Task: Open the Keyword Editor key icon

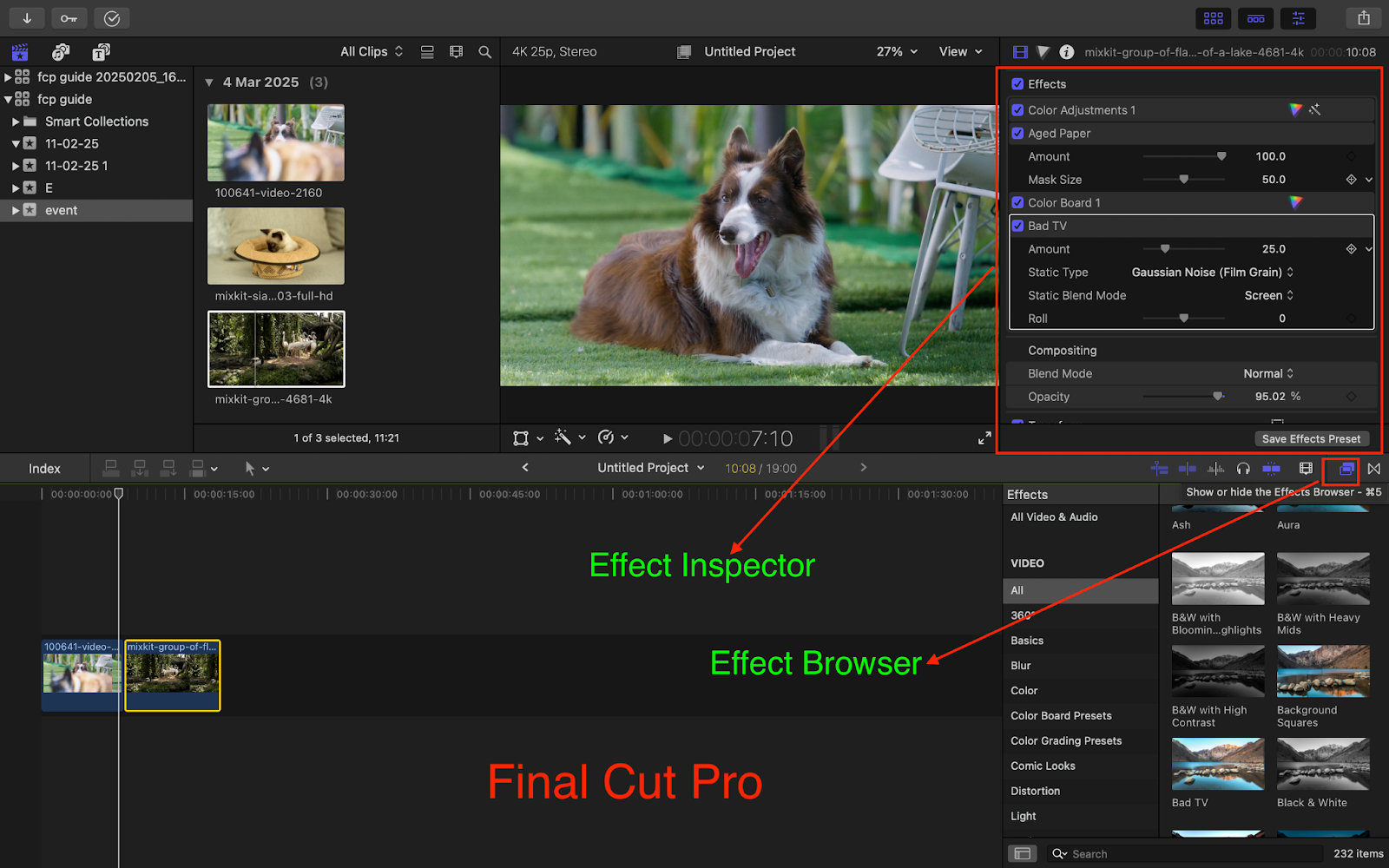Action: (x=69, y=17)
